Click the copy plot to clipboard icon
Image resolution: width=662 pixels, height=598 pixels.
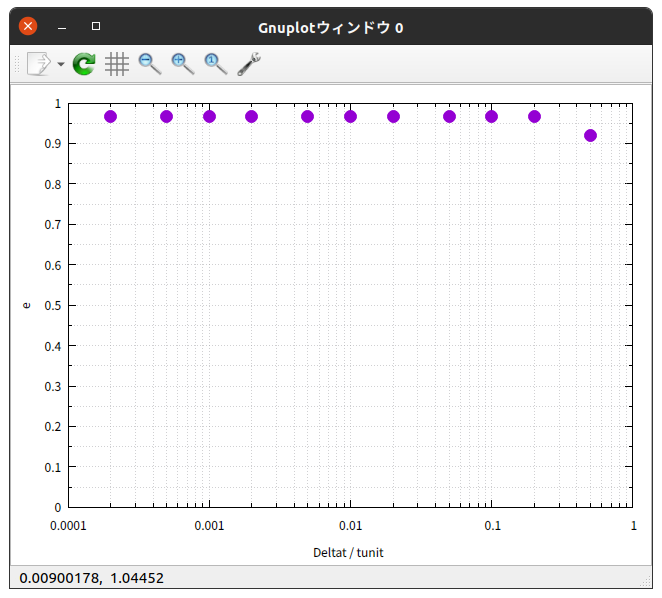coord(39,64)
